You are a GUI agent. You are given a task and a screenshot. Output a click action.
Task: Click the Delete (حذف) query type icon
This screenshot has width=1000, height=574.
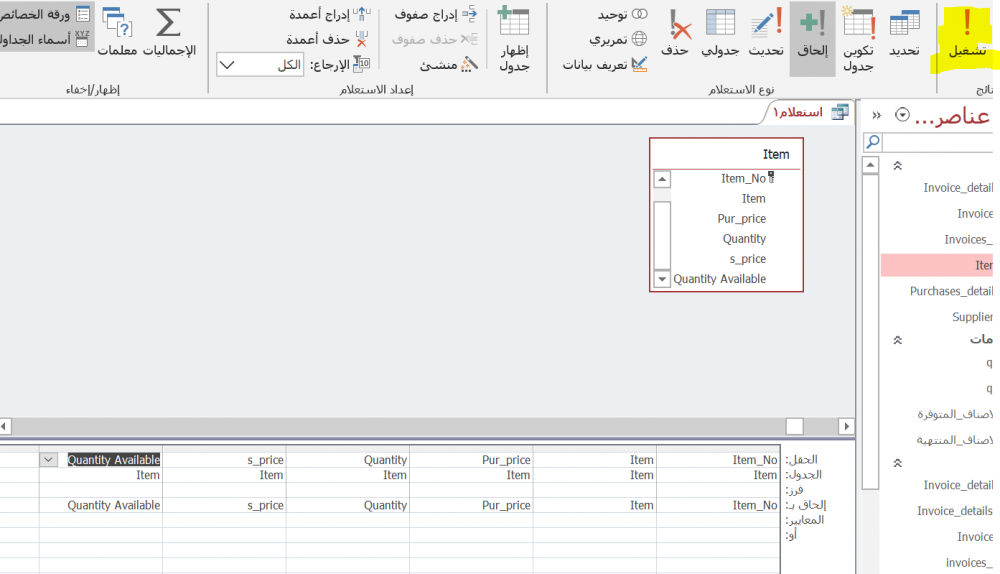(x=677, y=35)
